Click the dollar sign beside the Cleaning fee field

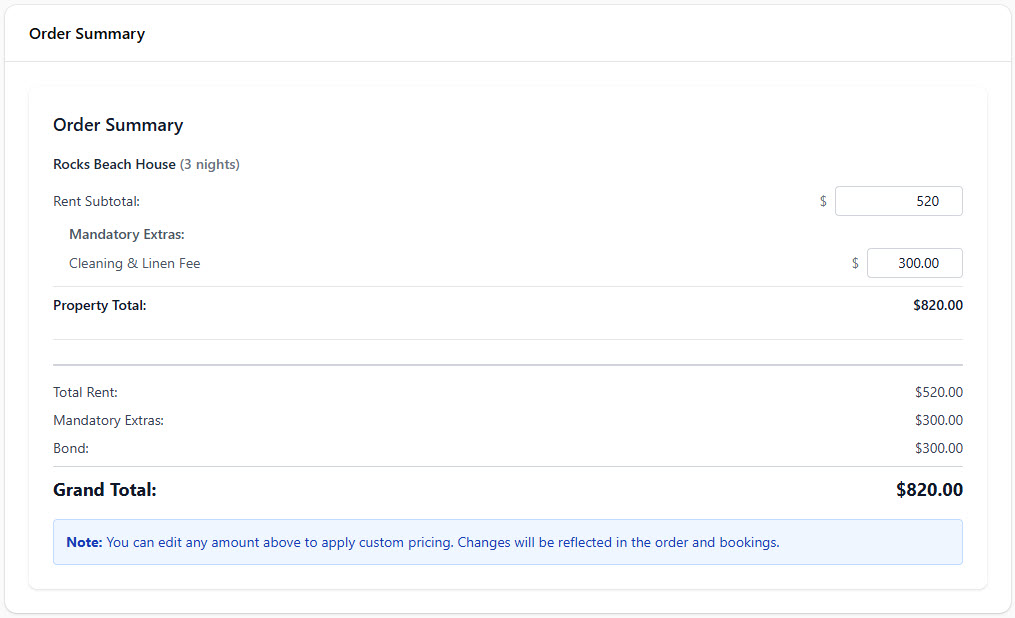coord(855,263)
